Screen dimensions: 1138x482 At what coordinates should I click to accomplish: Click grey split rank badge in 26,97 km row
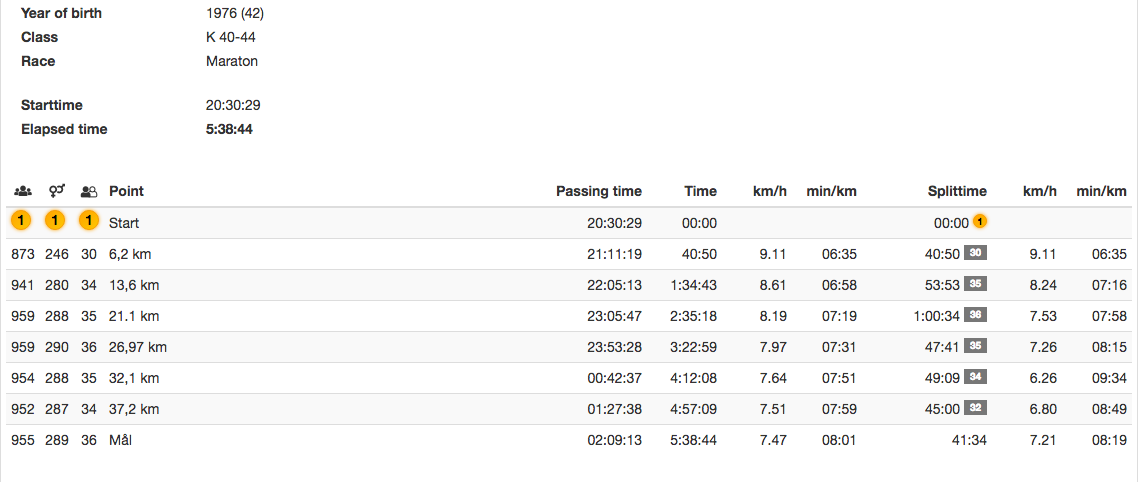click(977, 347)
